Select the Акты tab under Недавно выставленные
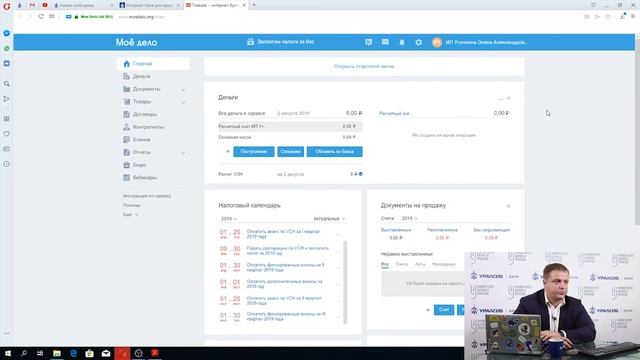 coord(420,264)
